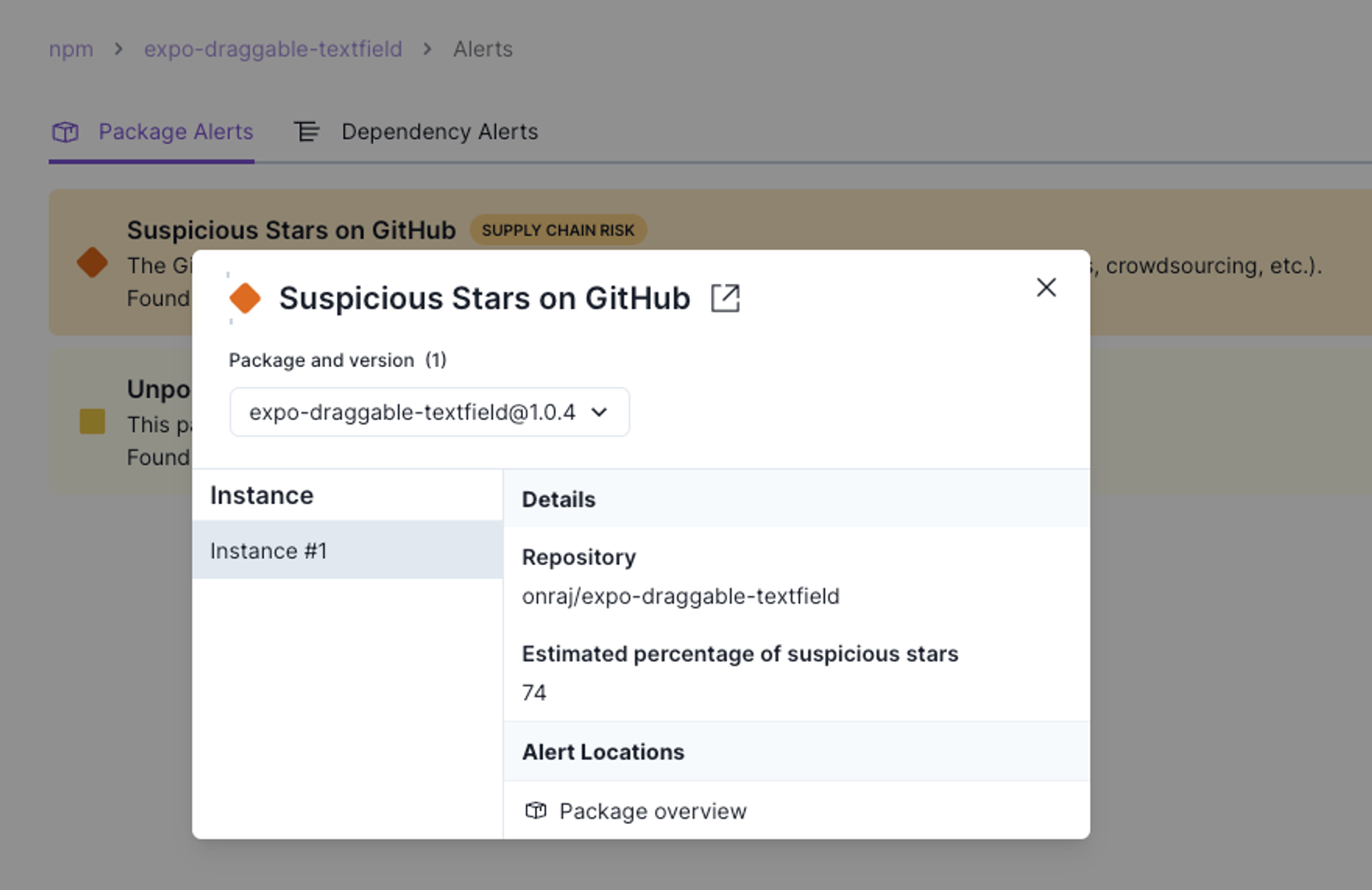Switch to the Dependency Alerts tab

[x=417, y=132]
